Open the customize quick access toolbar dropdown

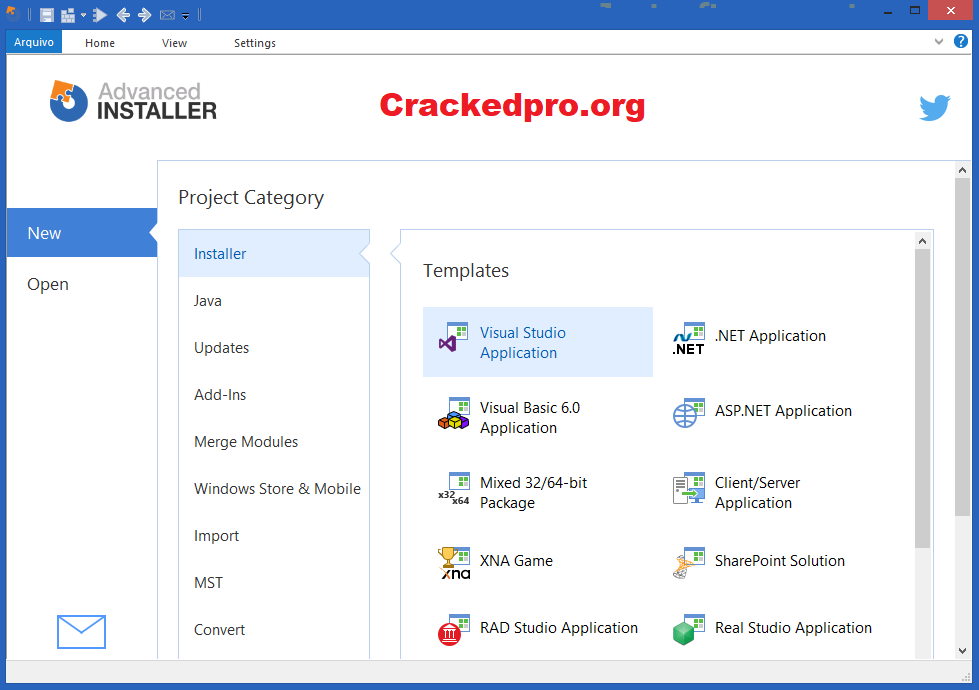(185, 16)
